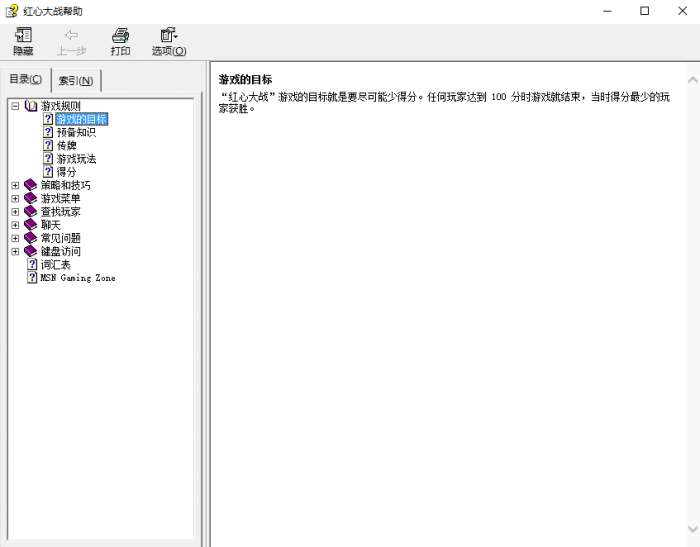The height and width of the screenshot is (547, 700).
Task: Collapse the 游戏规则 tree node
Action: click(x=15, y=106)
